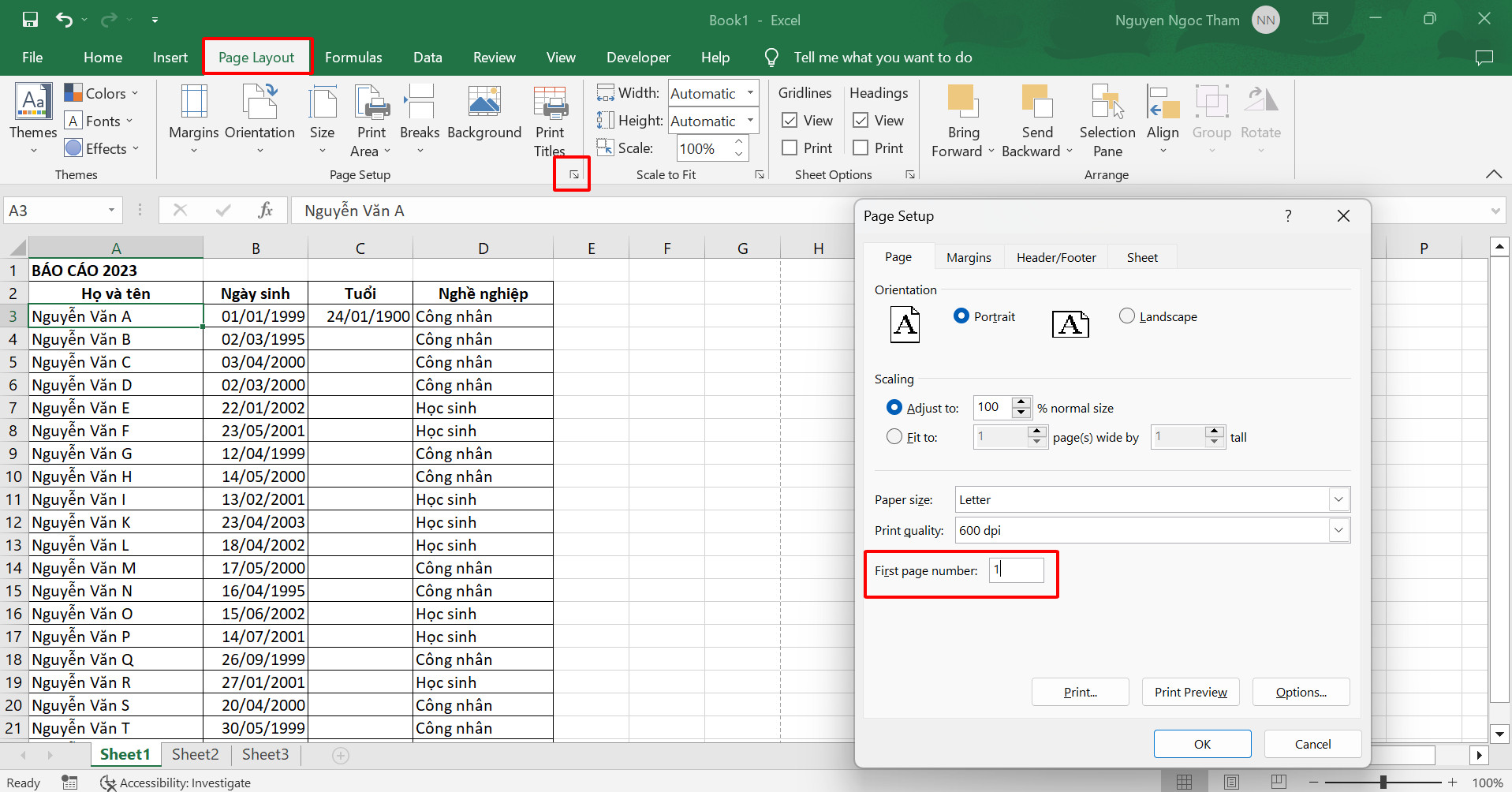Image resolution: width=1512 pixels, height=792 pixels.
Task: Click the Print Preview button
Action: coord(1190,693)
